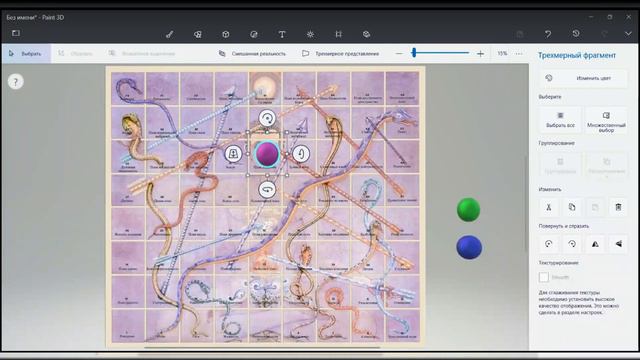Open the 2D shapes tool
Viewport: 640px width, 360px height.
[198, 35]
